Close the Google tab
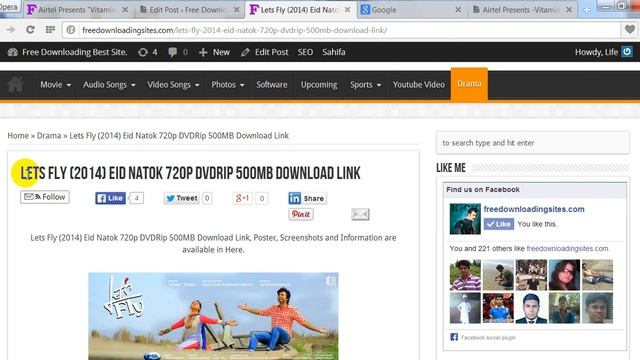Image resolution: width=640 pixels, height=360 pixels. (458, 9)
